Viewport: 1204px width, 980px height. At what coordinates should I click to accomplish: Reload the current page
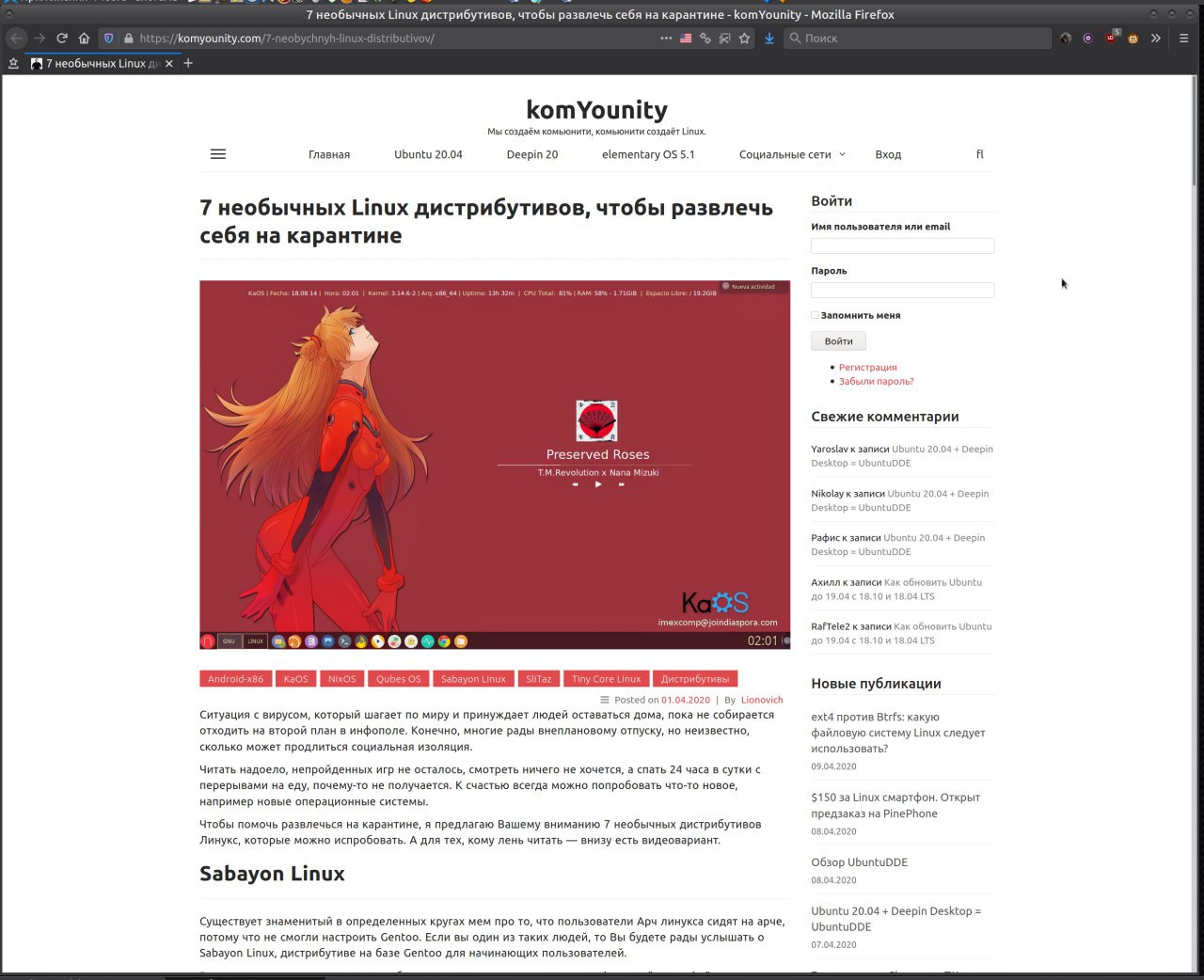[x=62, y=39]
